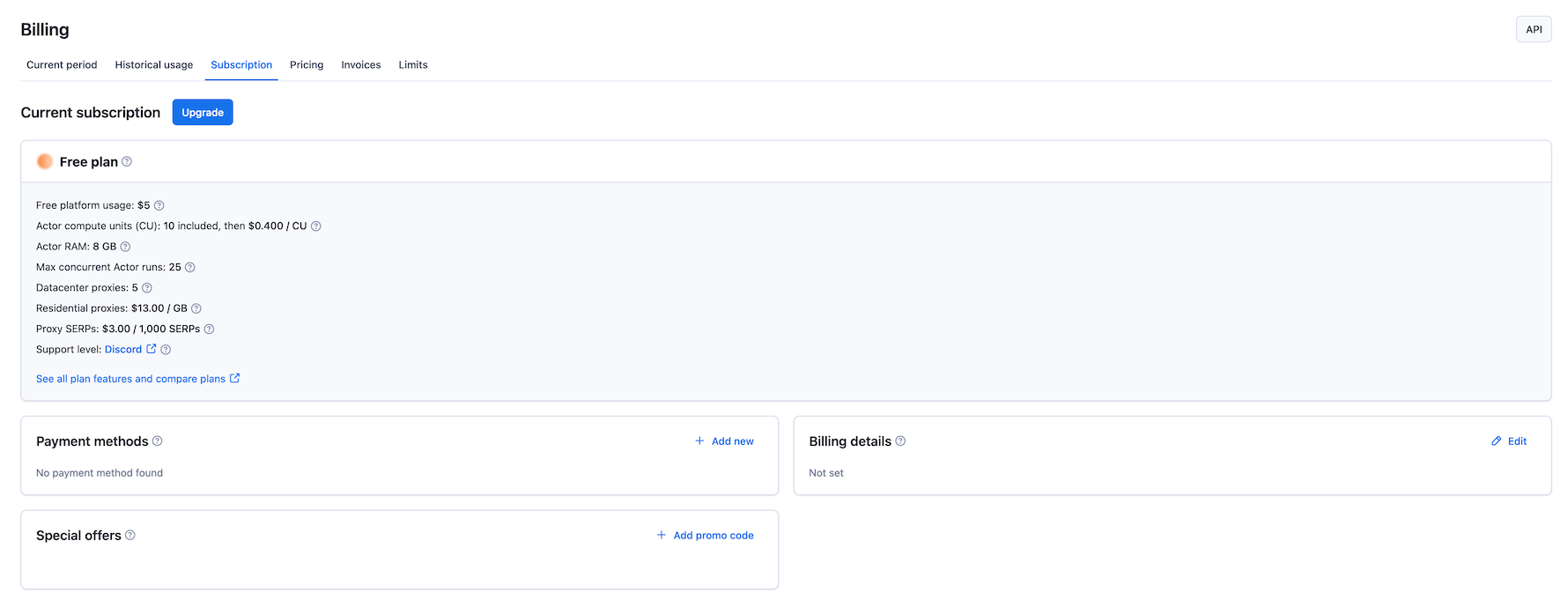Click help icon next to Special offers
Image resolution: width=1568 pixels, height=600 pixels.
[130, 536]
